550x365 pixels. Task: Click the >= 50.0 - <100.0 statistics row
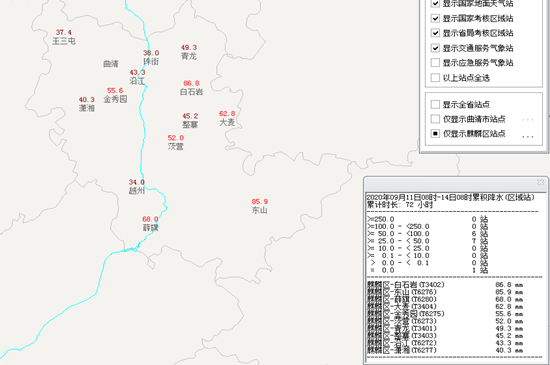coord(428,234)
